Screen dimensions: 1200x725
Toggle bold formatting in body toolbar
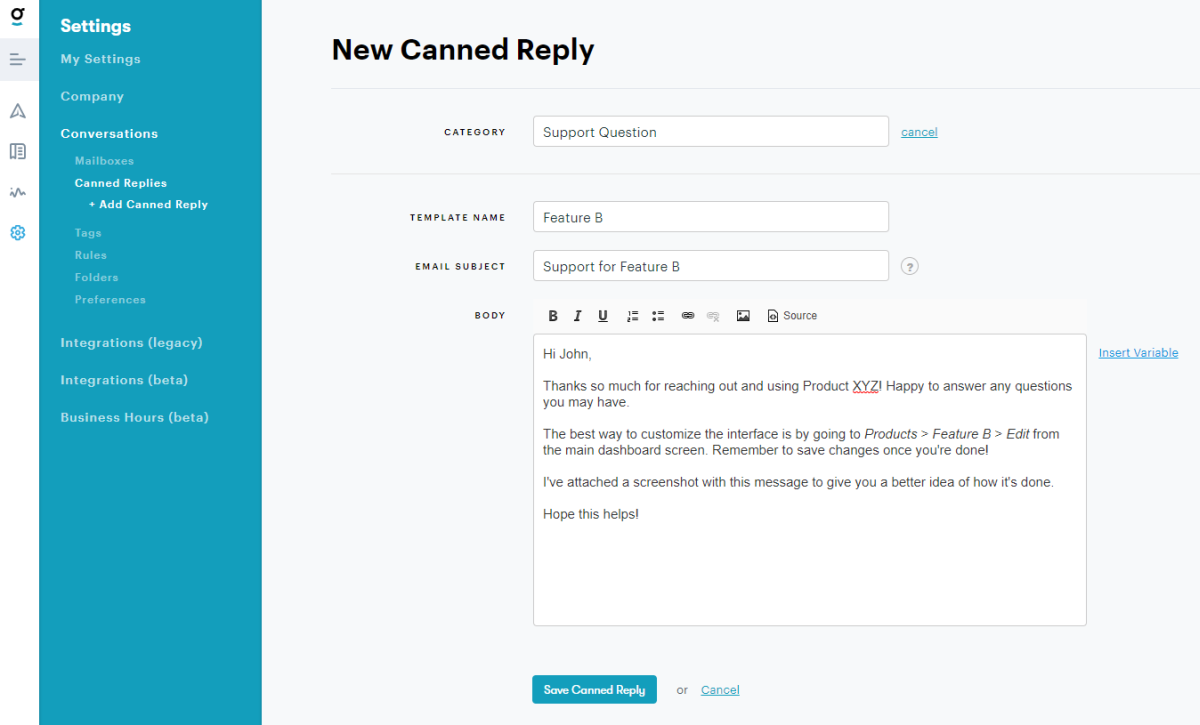pos(553,316)
